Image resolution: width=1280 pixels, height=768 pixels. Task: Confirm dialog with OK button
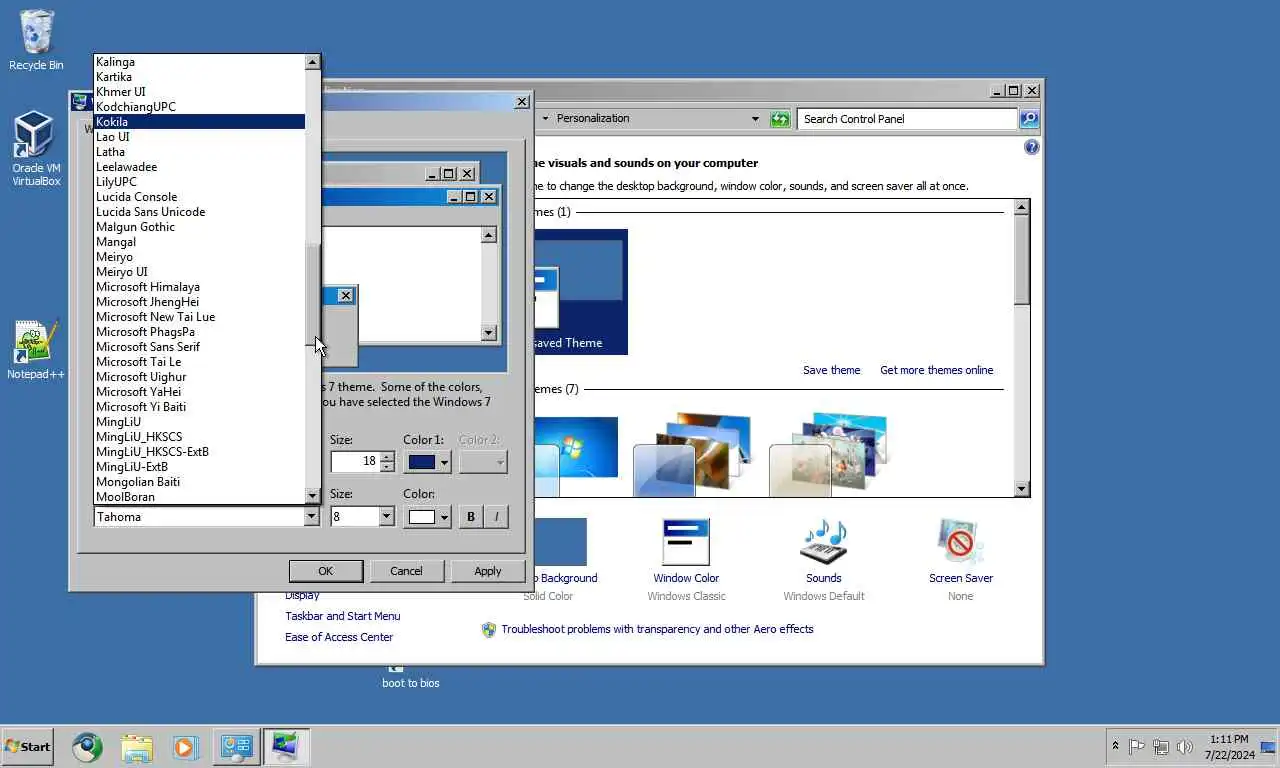(x=326, y=571)
